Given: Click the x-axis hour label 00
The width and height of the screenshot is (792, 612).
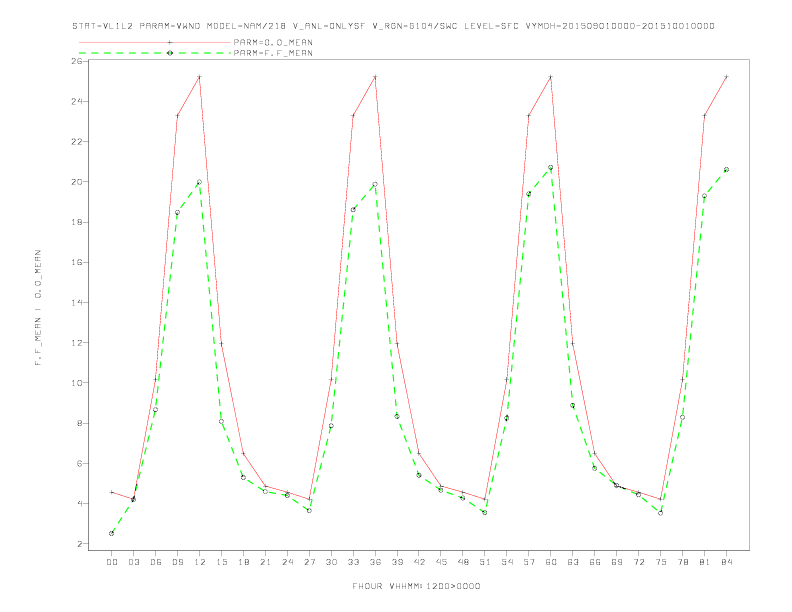Looking at the screenshot, I should (112, 562).
